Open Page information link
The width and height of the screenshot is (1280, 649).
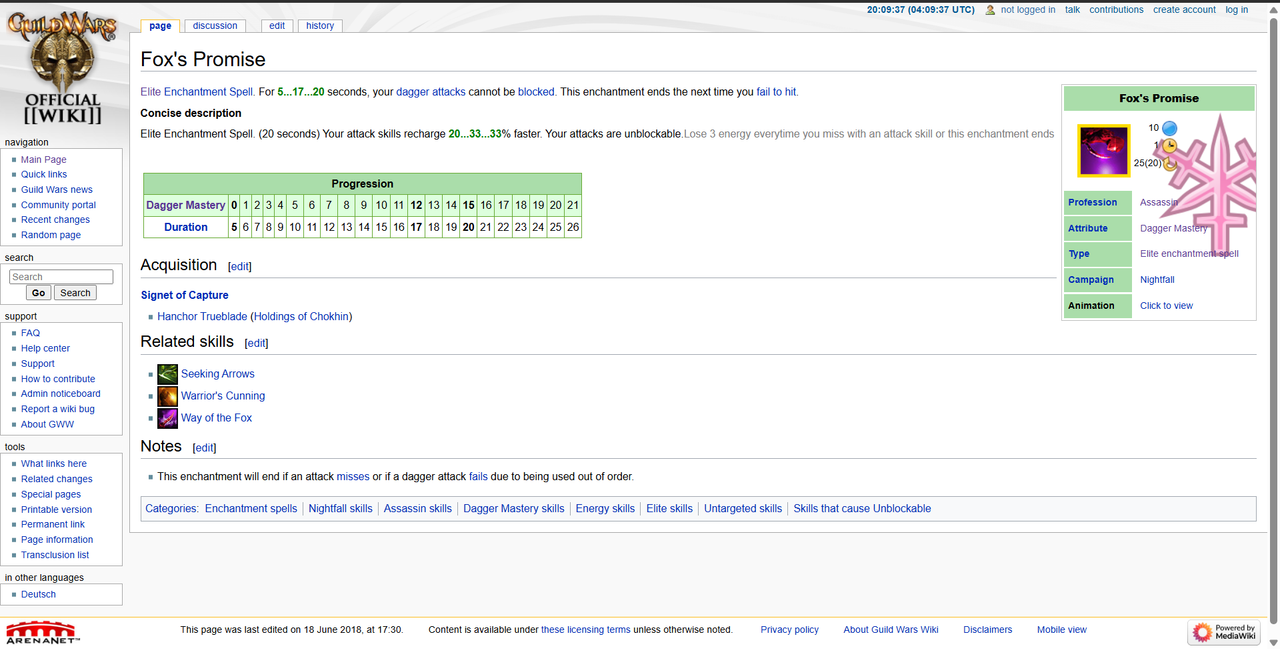pyautogui.click(x=57, y=540)
